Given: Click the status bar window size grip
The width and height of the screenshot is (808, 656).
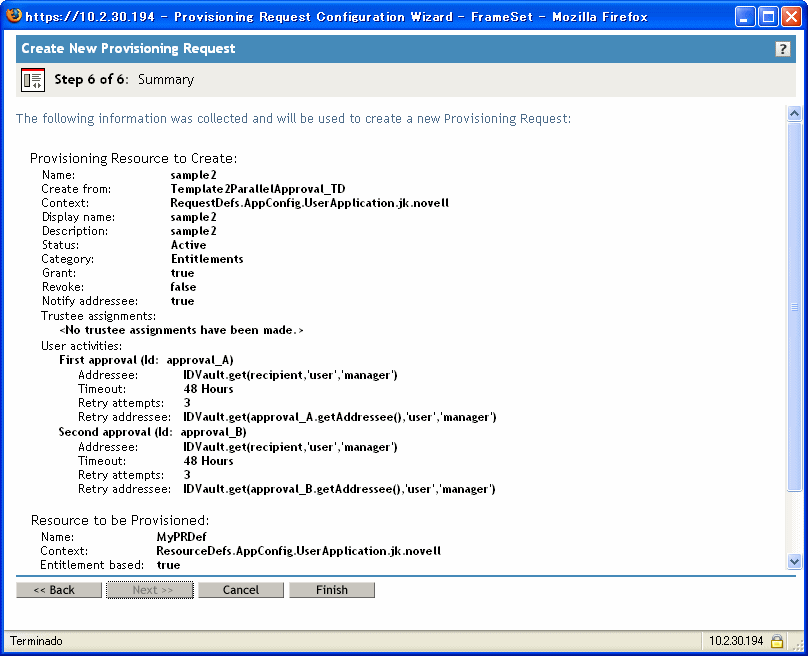Looking at the screenshot, I should 798,646.
